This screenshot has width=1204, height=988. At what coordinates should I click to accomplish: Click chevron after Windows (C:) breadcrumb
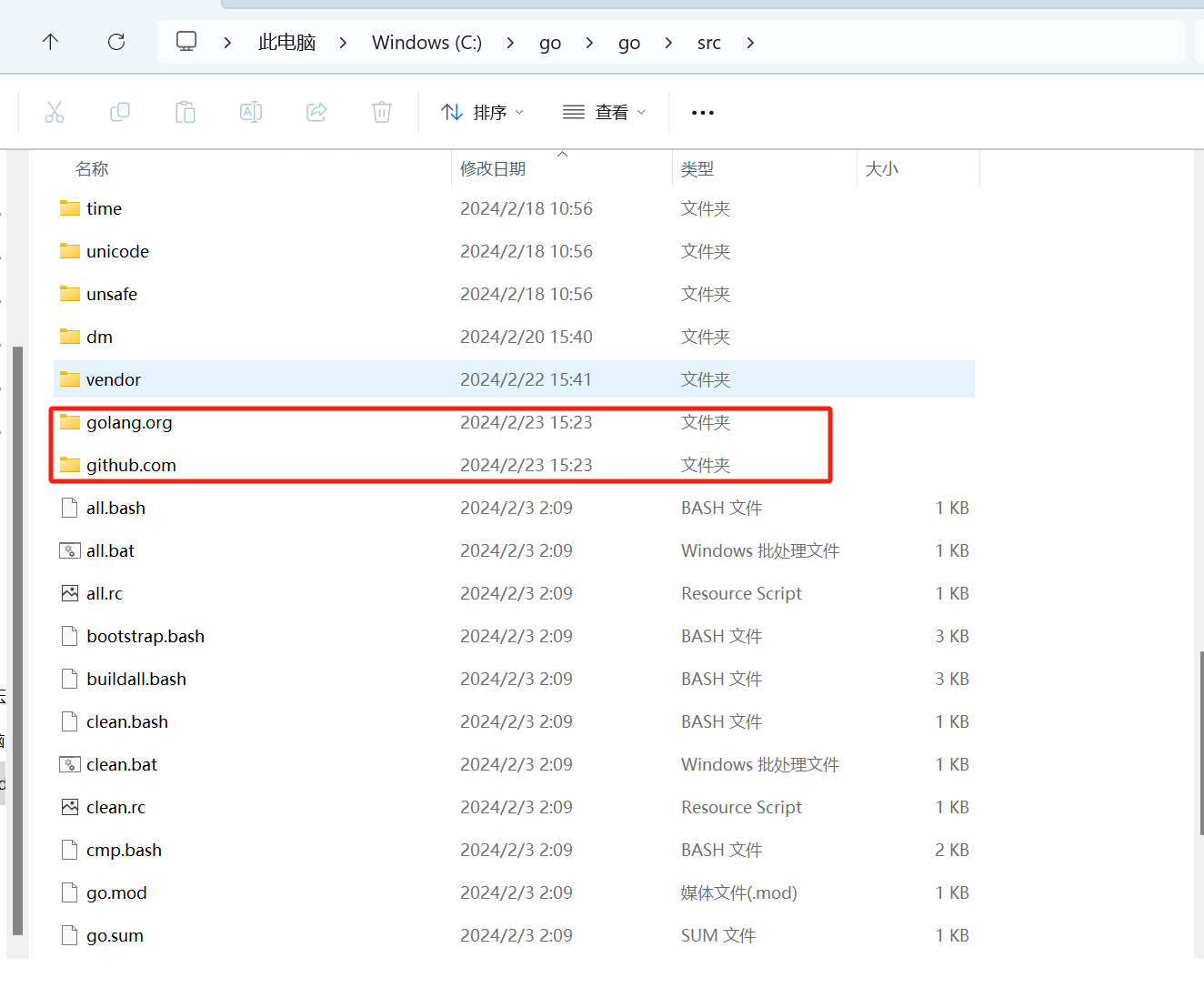click(x=510, y=43)
